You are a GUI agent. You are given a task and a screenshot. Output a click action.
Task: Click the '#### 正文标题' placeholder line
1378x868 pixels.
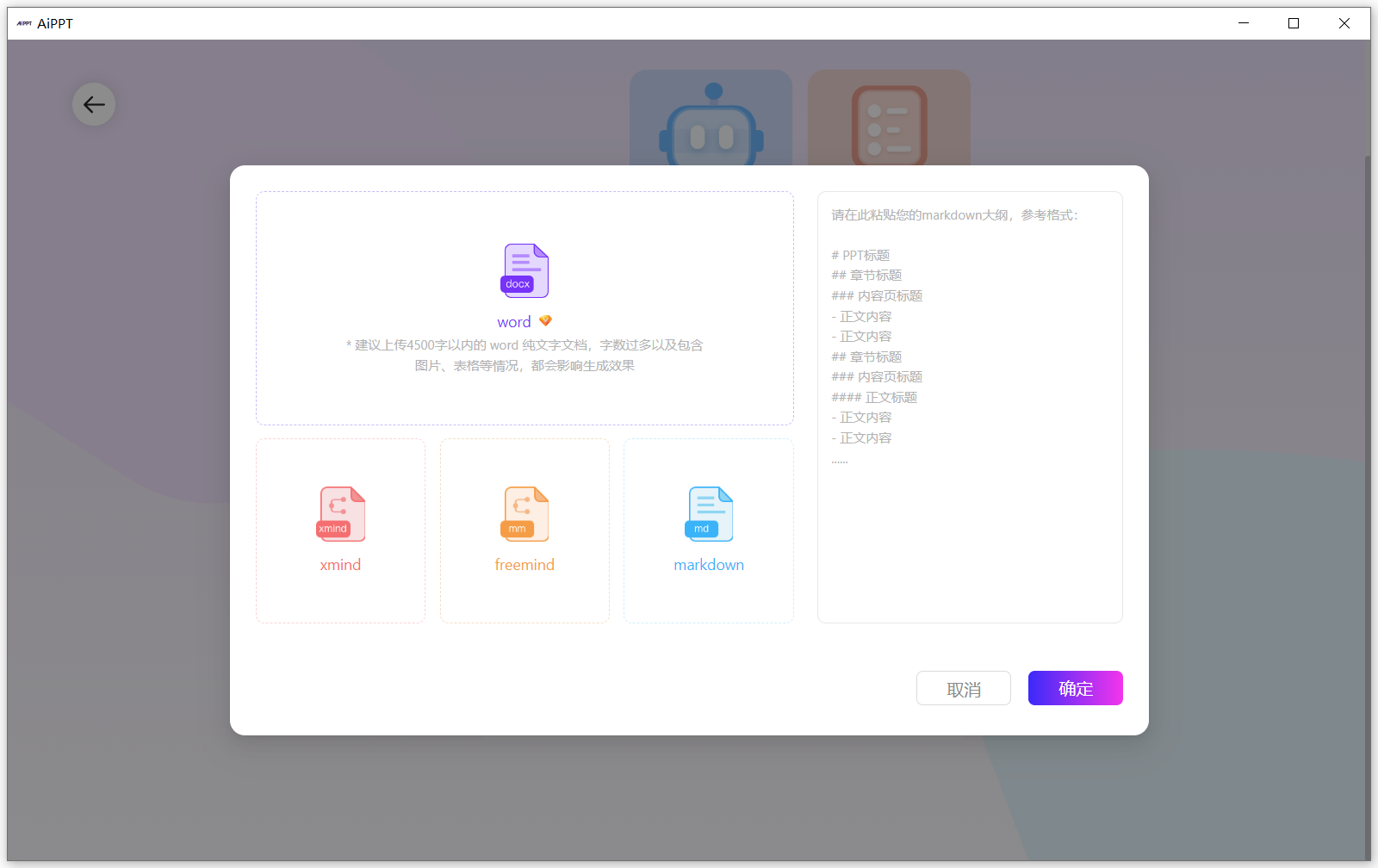tap(874, 398)
